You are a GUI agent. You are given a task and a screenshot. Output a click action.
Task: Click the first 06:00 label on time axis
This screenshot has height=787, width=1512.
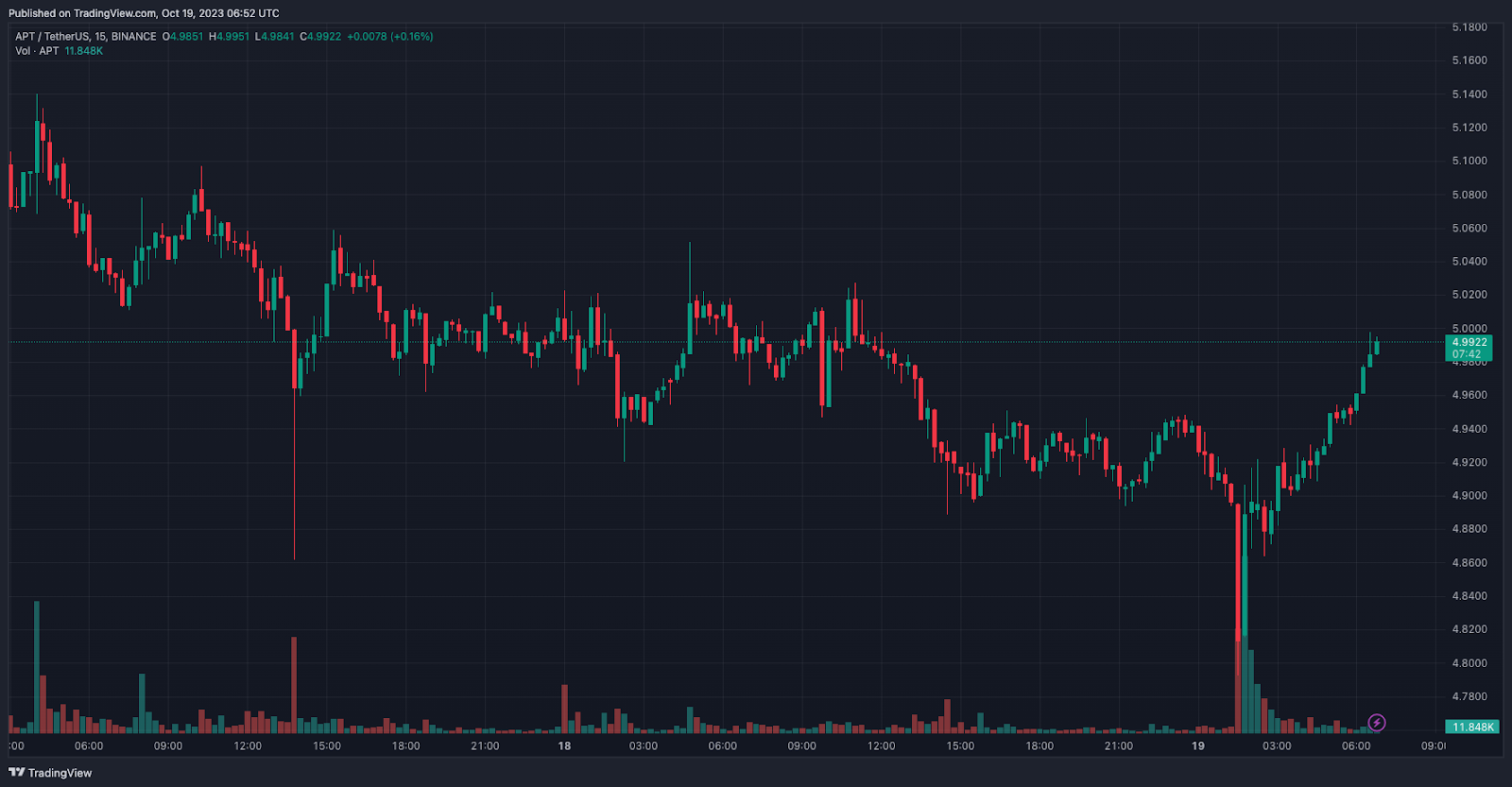click(x=89, y=746)
